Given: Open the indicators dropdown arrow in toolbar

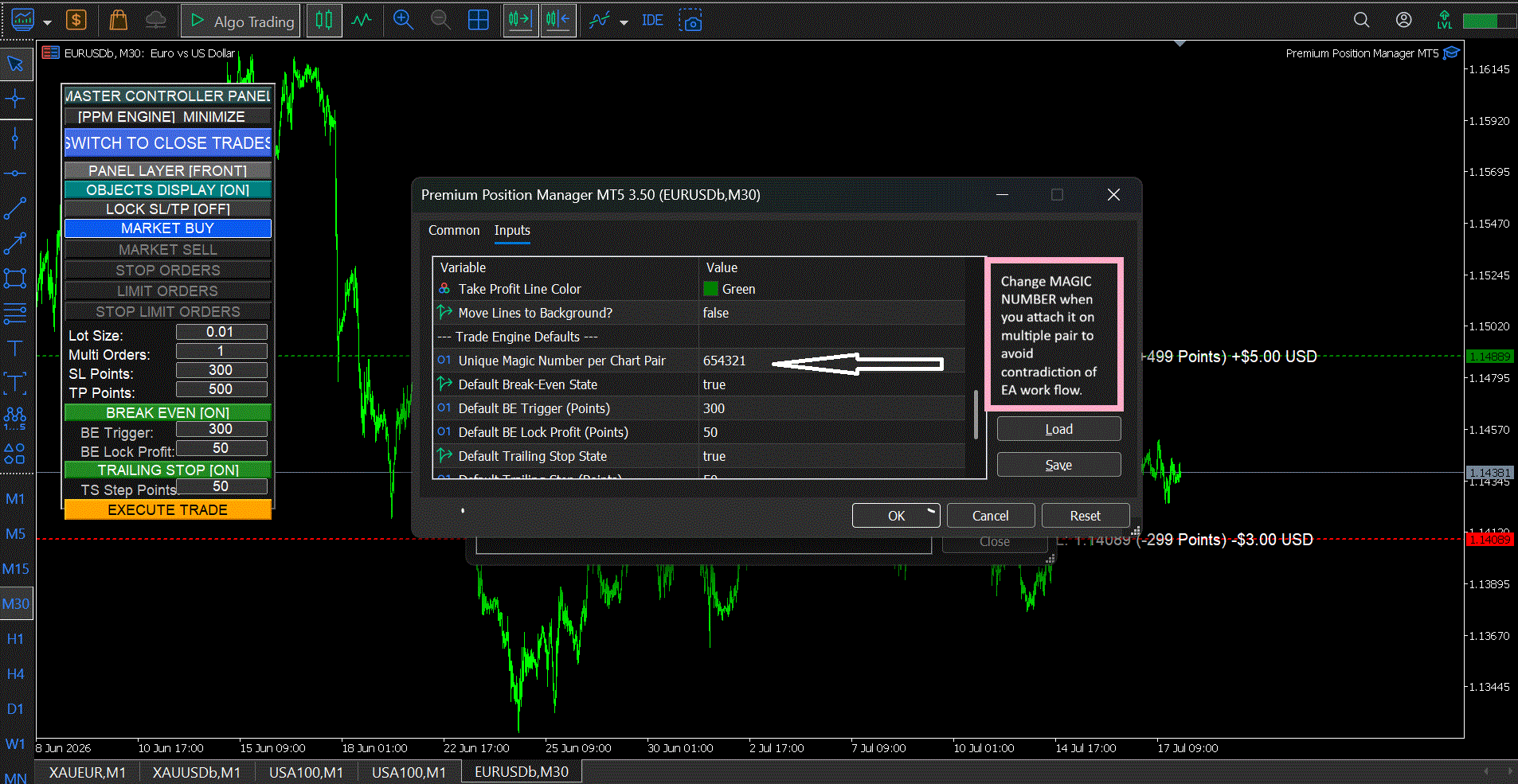Looking at the screenshot, I should (624, 22).
